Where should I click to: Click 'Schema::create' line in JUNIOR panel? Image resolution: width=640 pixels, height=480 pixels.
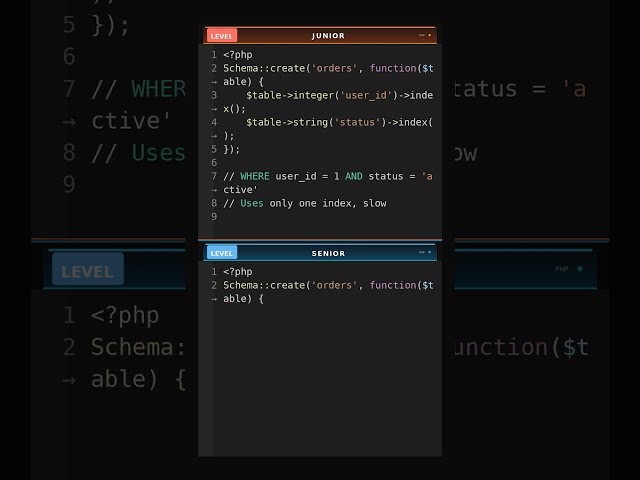click(328, 68)
